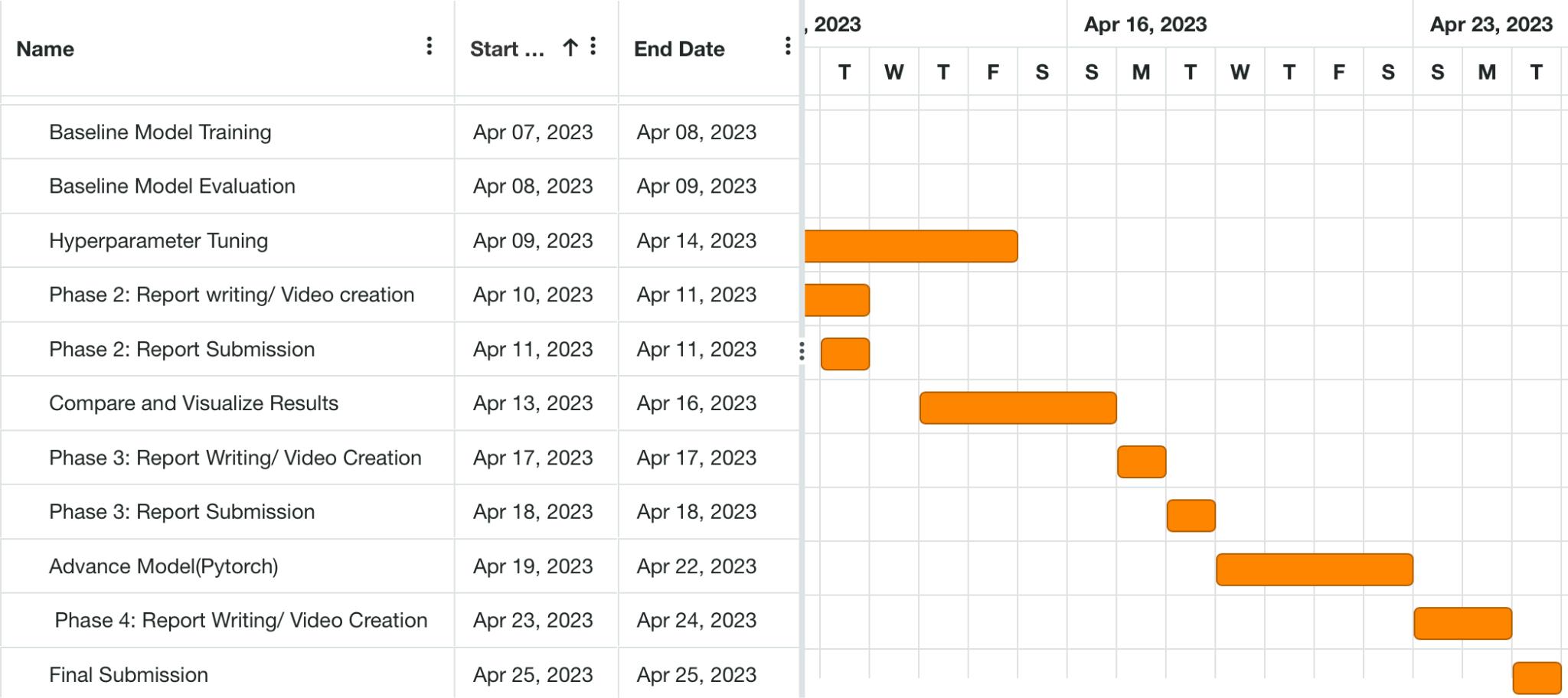The width and height of the screenshot is (1568, 698).
Task: Select the Advance Model(Pytorch) Gantt bar
Action: (x=1315, y=567)
